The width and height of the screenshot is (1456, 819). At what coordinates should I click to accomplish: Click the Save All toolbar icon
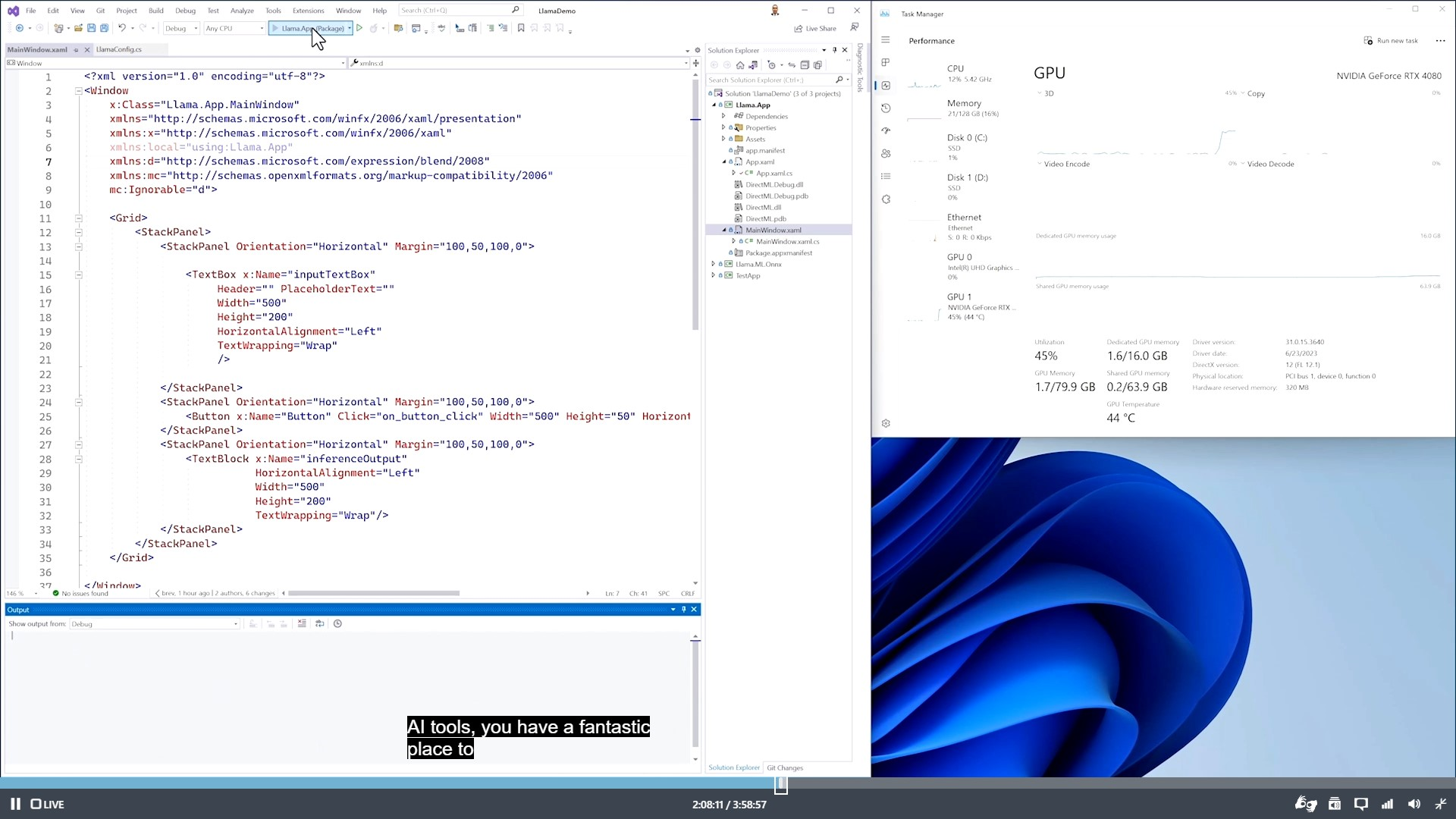click(104, 28)
